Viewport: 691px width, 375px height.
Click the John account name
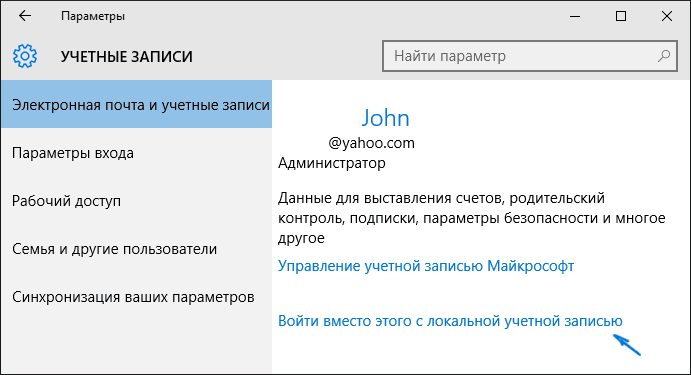[386, 118]
